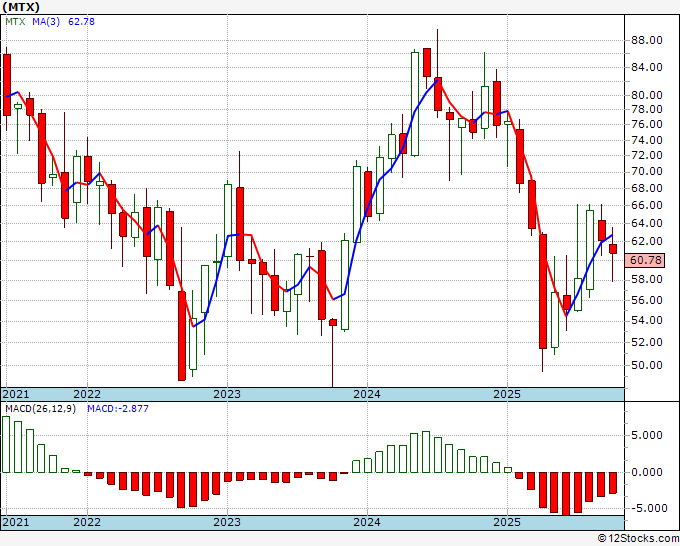Click the (MTX) chart title
680x546 pixels.
pos(21,7)
